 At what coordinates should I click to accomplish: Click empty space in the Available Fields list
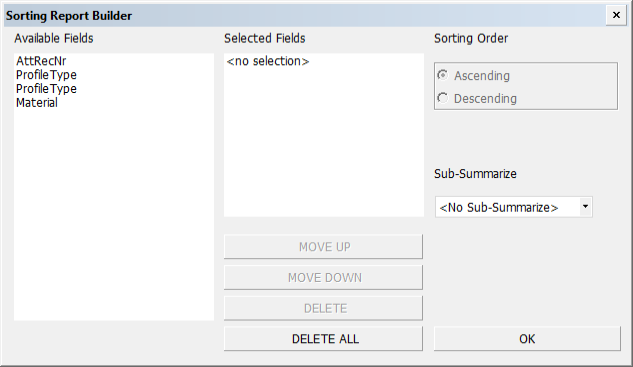[114, 214]
